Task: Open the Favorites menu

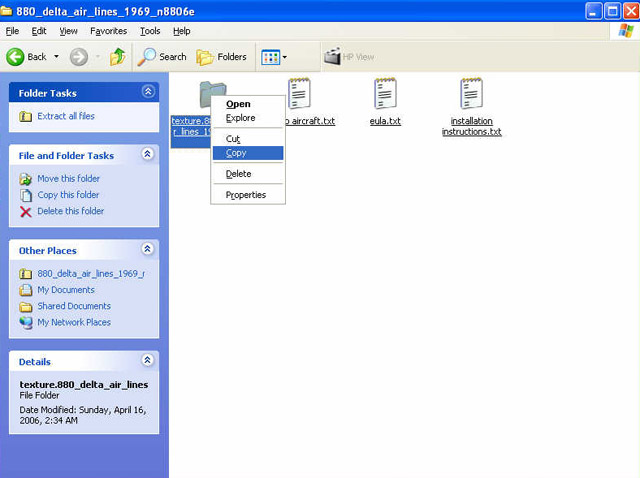Action: [109, 31]
